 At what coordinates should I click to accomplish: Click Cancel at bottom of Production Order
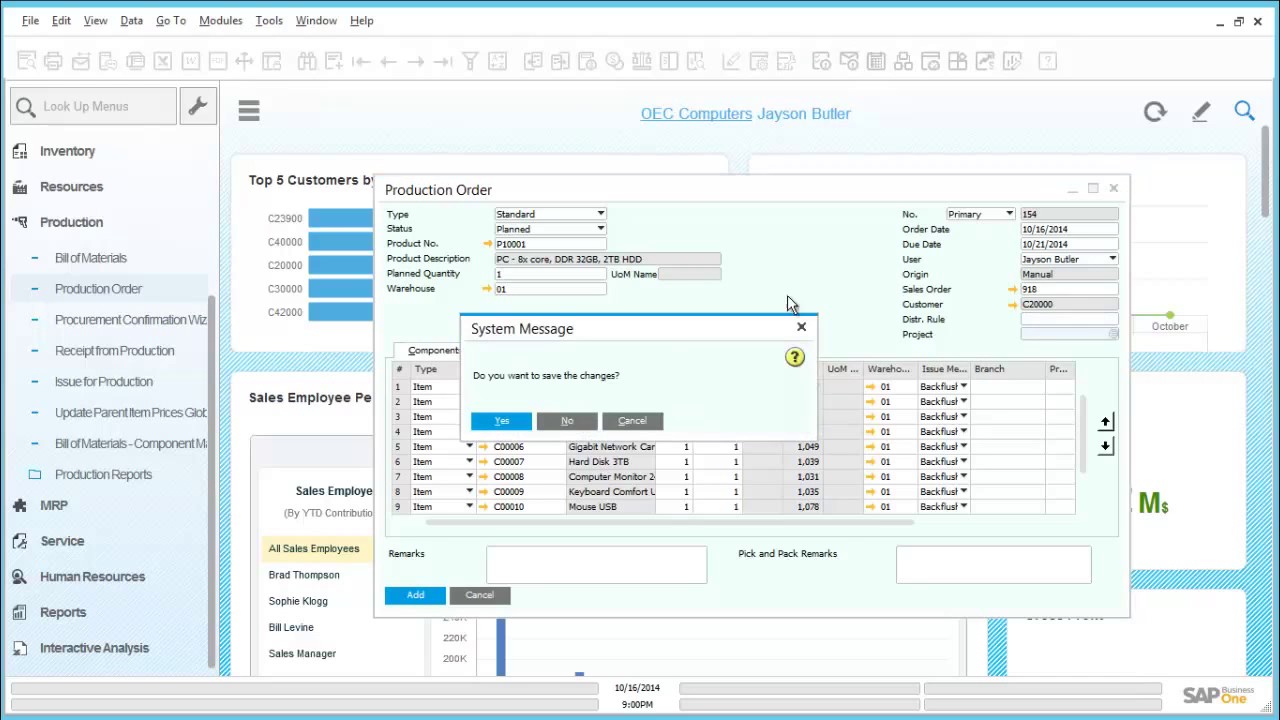[x=479, y=595]
